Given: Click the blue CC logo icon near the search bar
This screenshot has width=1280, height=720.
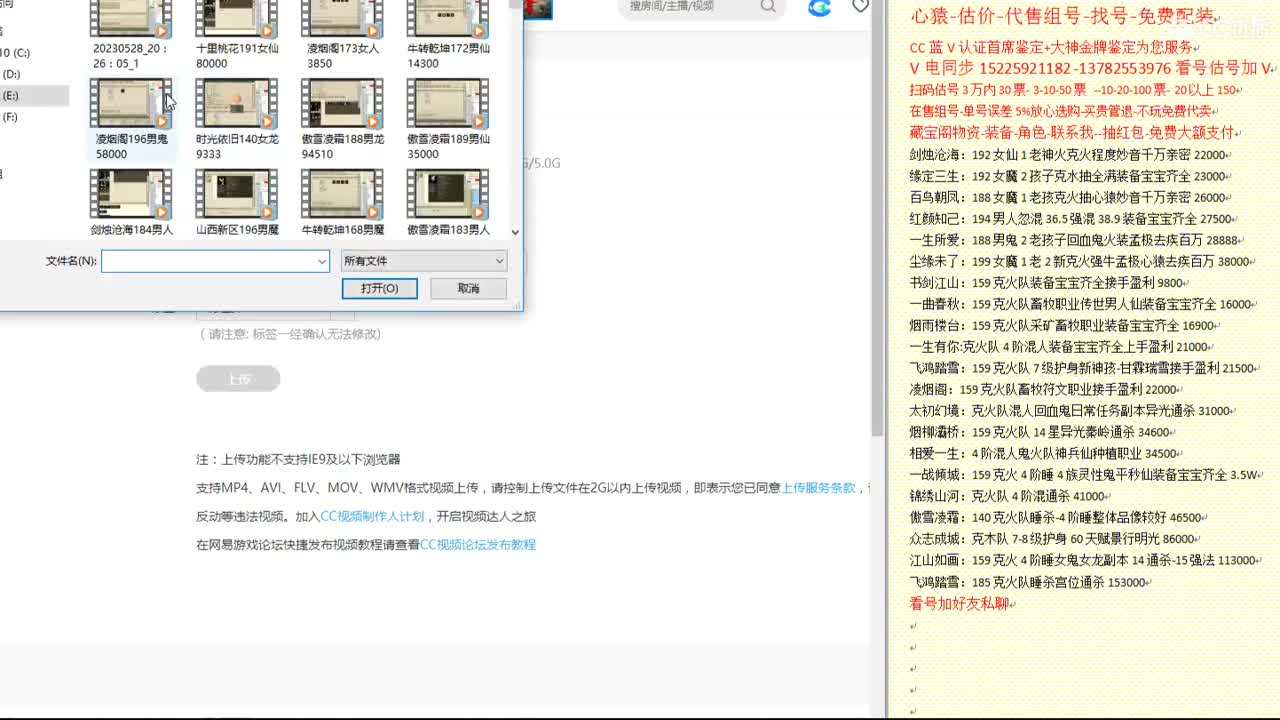Looking at the screenshot, I should click(x=819, y=8).
